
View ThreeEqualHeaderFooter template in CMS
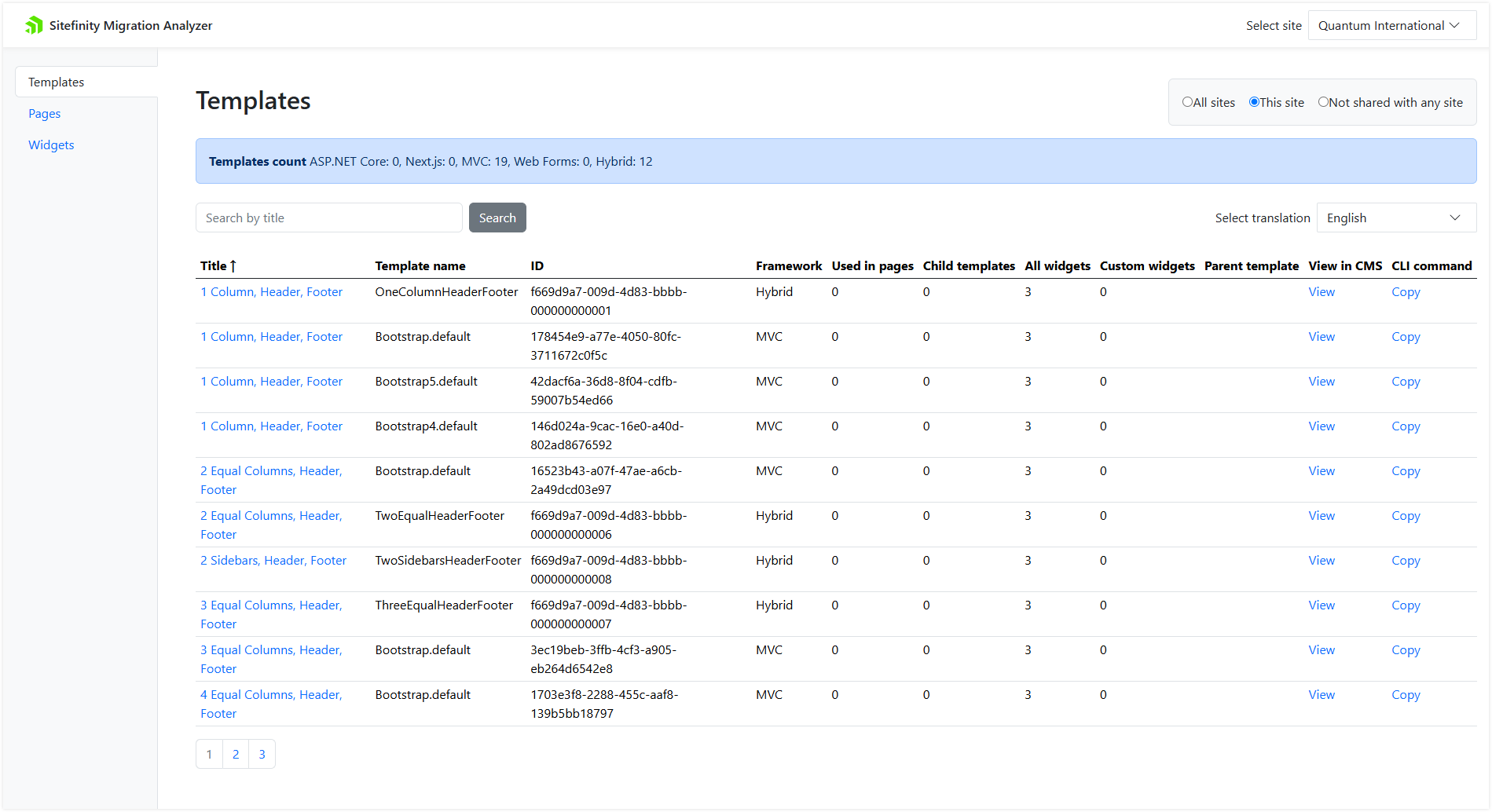(x=1322, y=605)
